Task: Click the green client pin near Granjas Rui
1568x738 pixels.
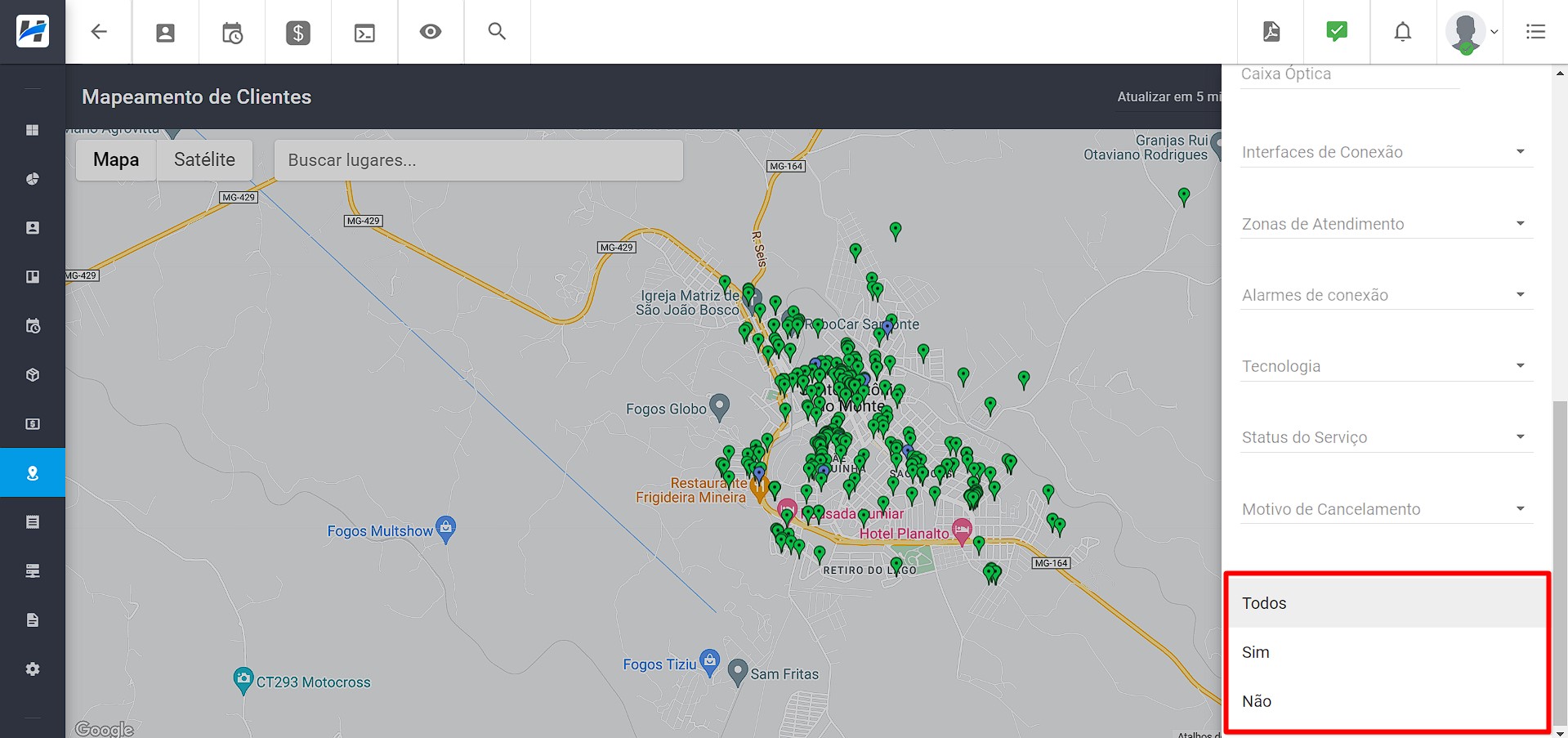Action: [x=1184, y=196]
